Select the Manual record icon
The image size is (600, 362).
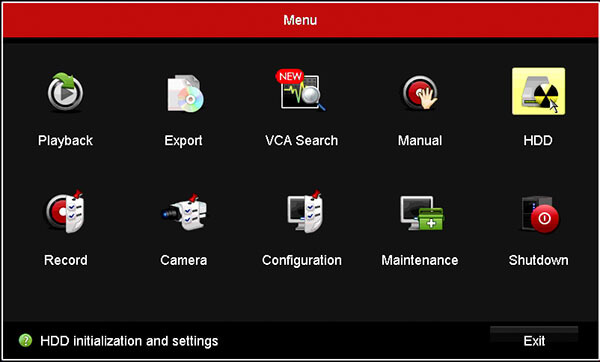420,92
